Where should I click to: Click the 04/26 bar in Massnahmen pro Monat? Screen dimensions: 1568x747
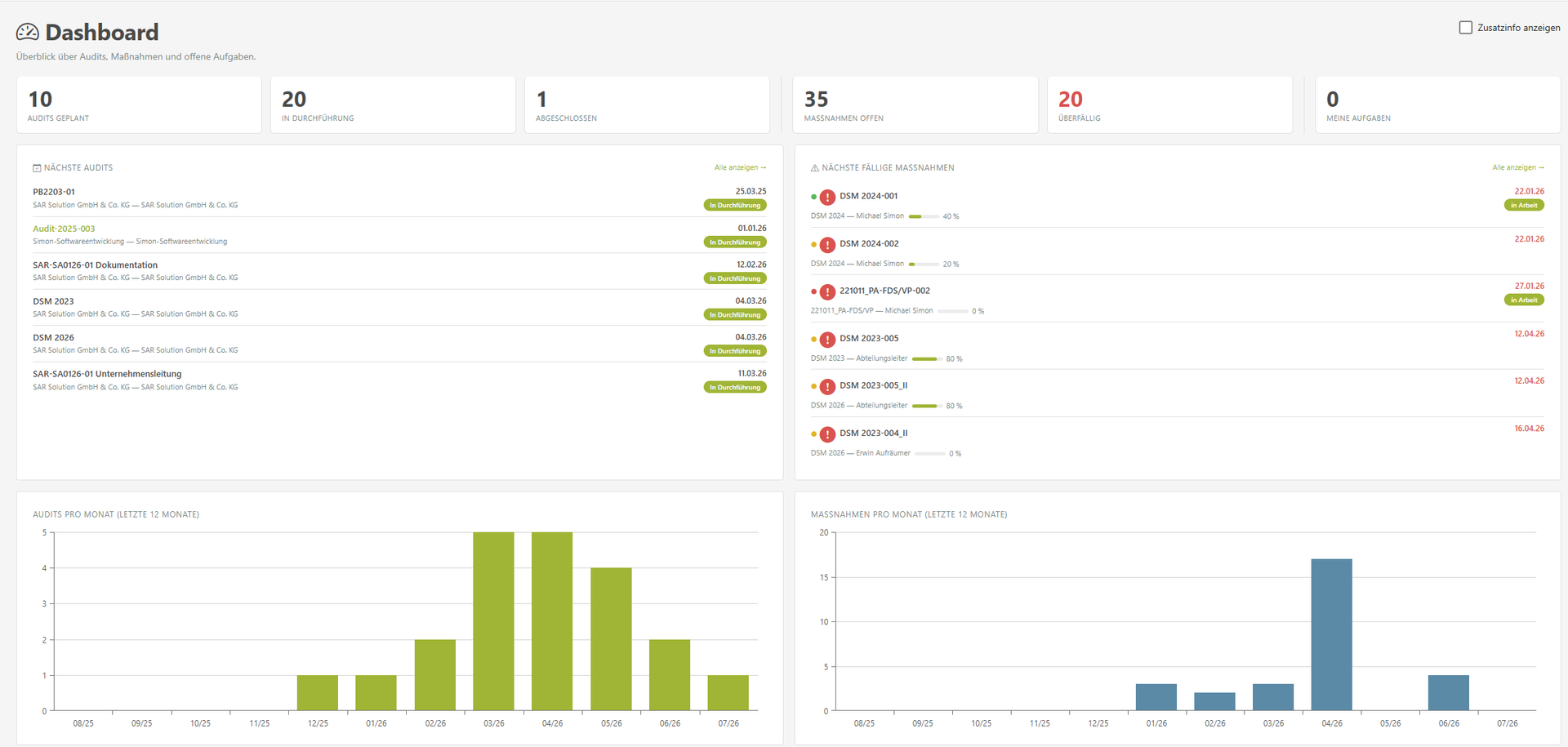(x=1332, y=635)
